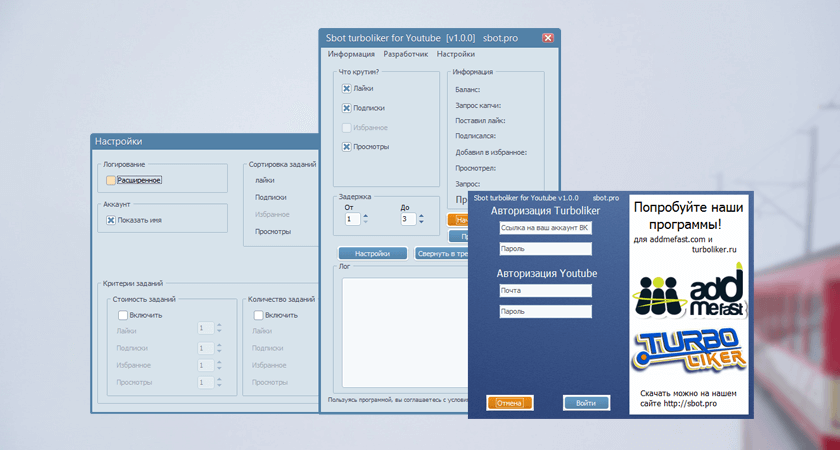Click the orange start button under Информация

(x=458, y=219)
